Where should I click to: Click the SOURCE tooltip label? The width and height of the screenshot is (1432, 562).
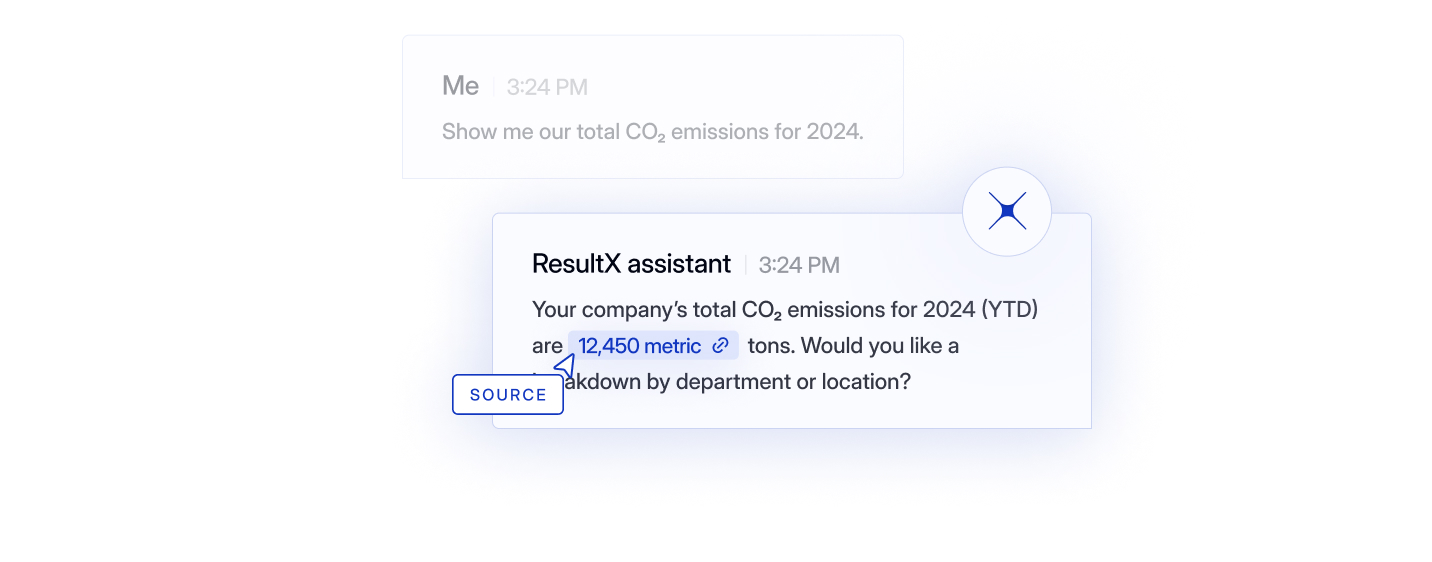click(508, 394)
